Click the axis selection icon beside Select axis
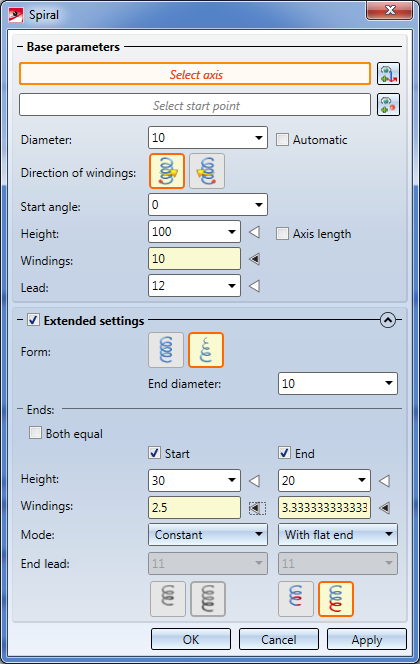Screen dimensions: 420x664 pyautogui.click(x=388, y=74)
